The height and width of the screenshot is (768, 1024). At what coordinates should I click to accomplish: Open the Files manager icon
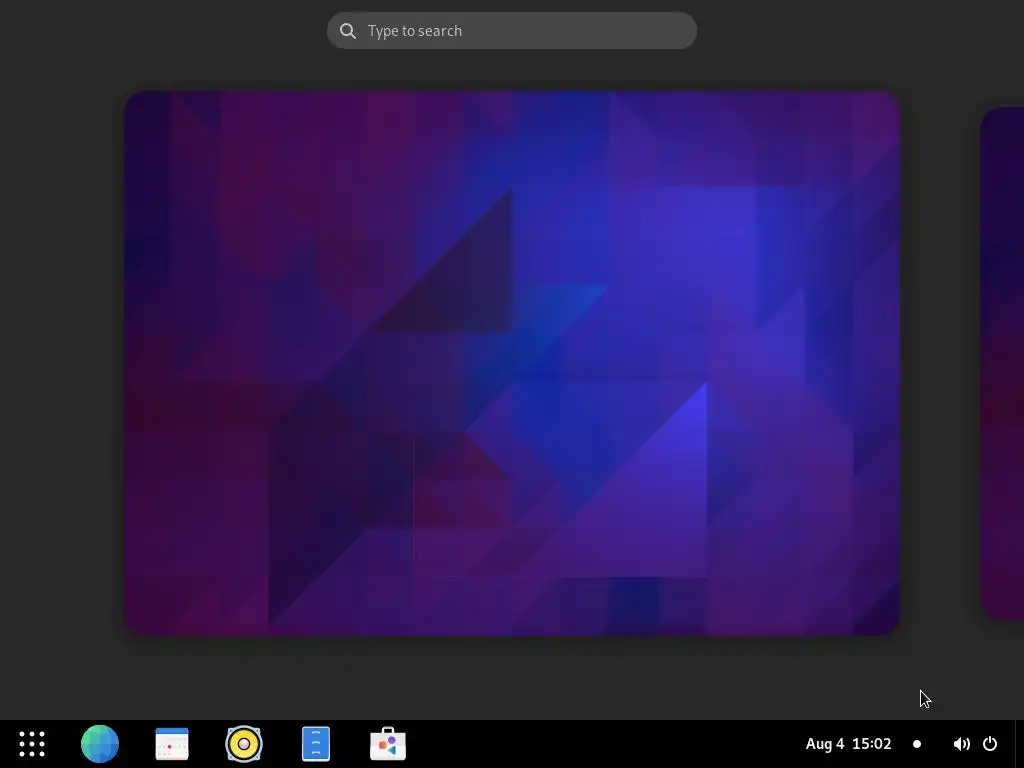(316, 744)
